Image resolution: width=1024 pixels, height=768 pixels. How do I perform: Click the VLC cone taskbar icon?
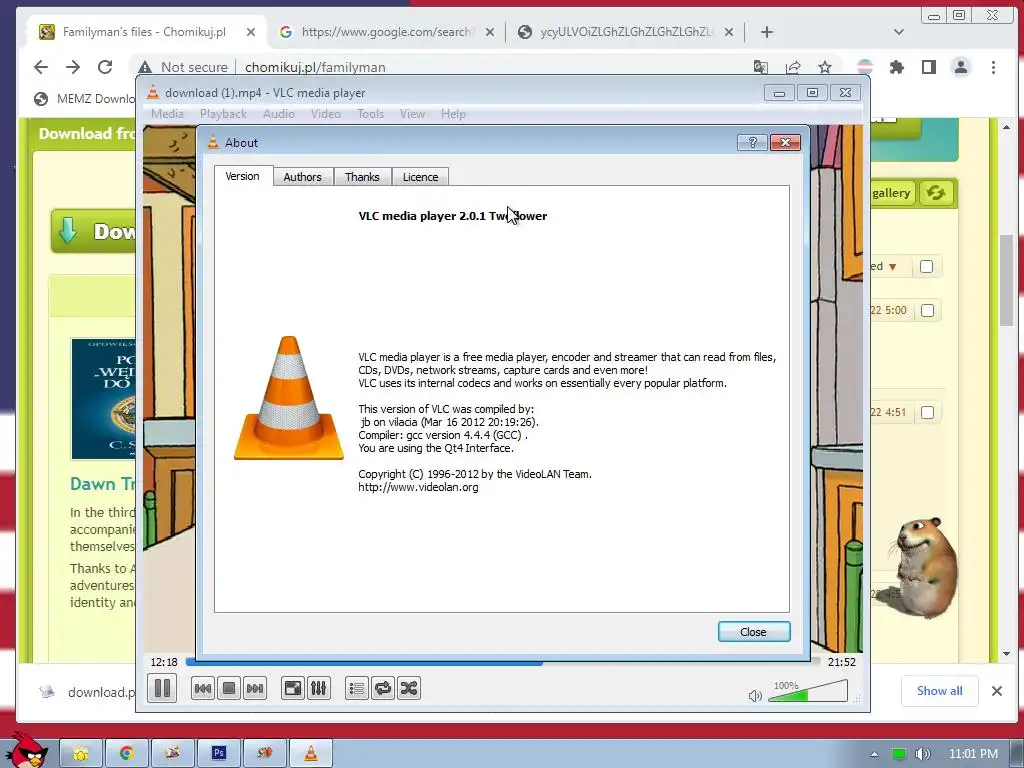coord(311,754)
